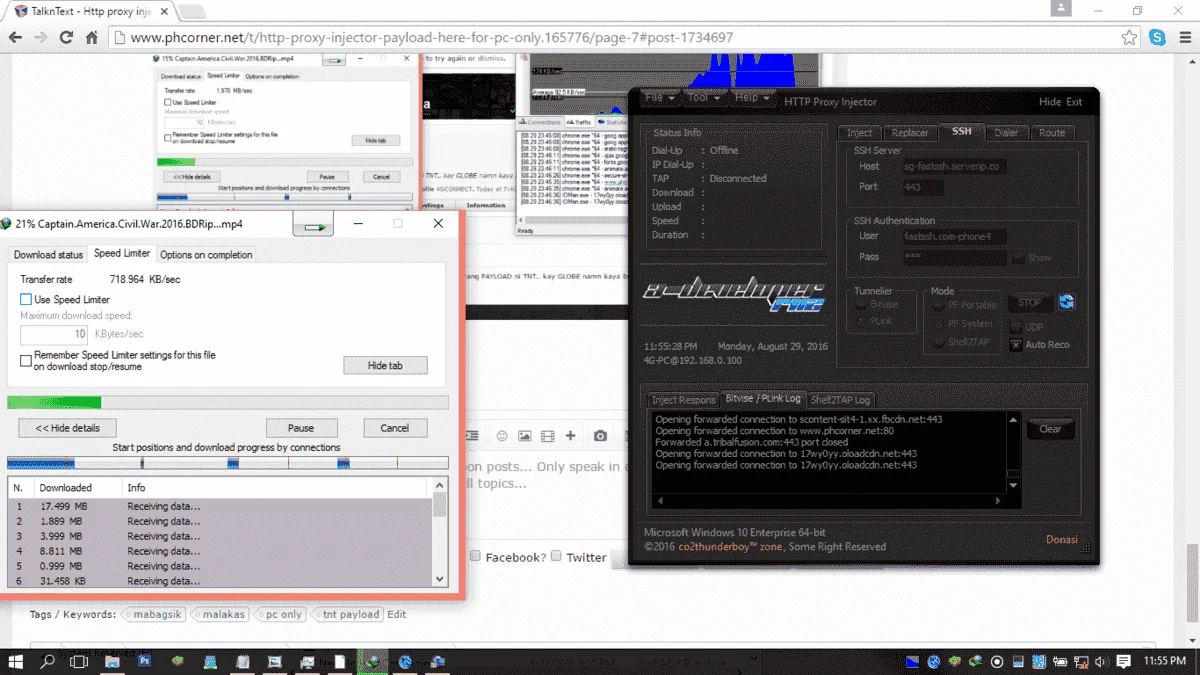This screenshot has height=675, width=1200.
Task: Click the Chrome back arrow
Action: [x=15, y=38]
